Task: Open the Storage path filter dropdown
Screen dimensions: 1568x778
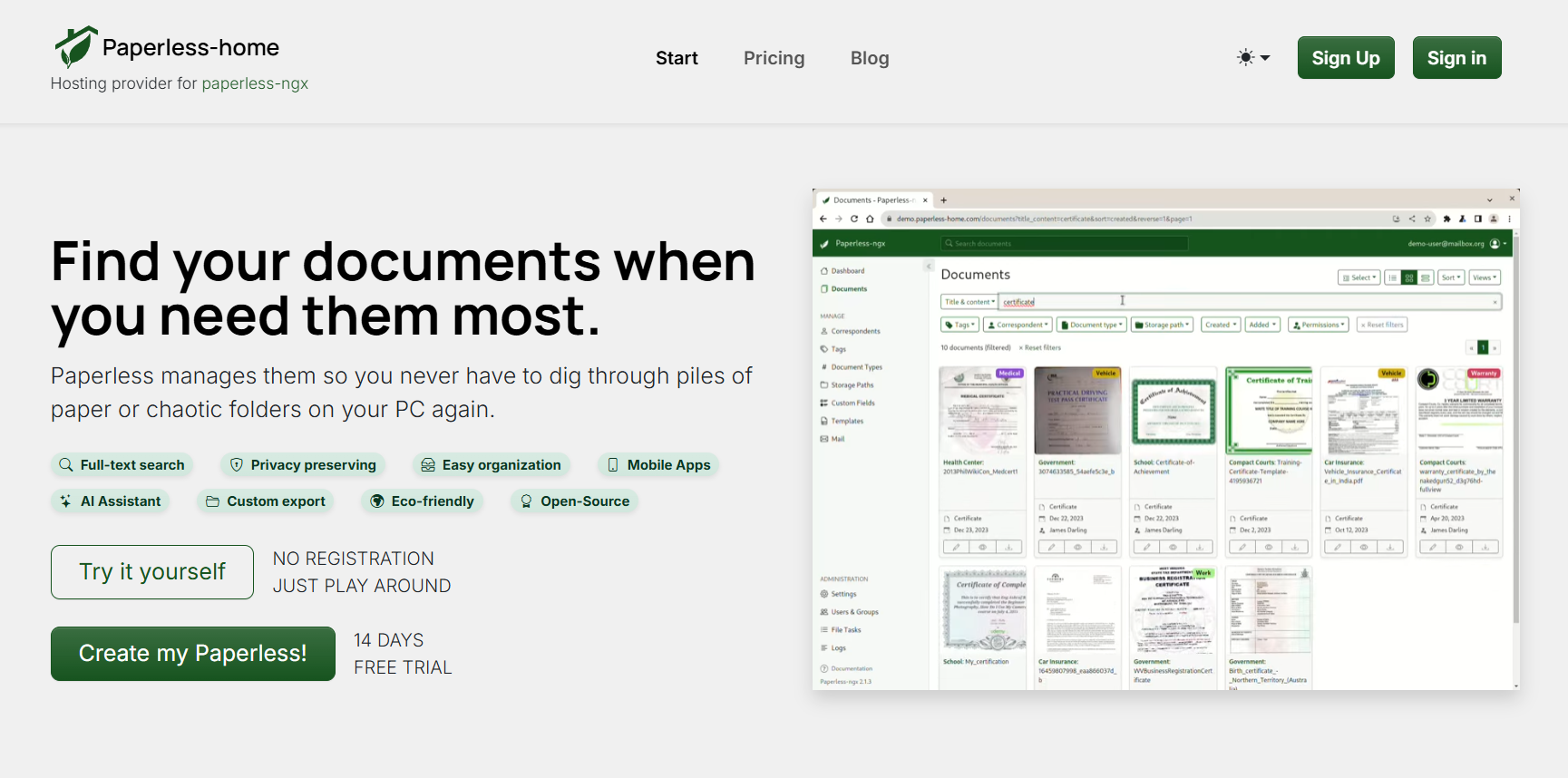Action: coord(1162,325)
